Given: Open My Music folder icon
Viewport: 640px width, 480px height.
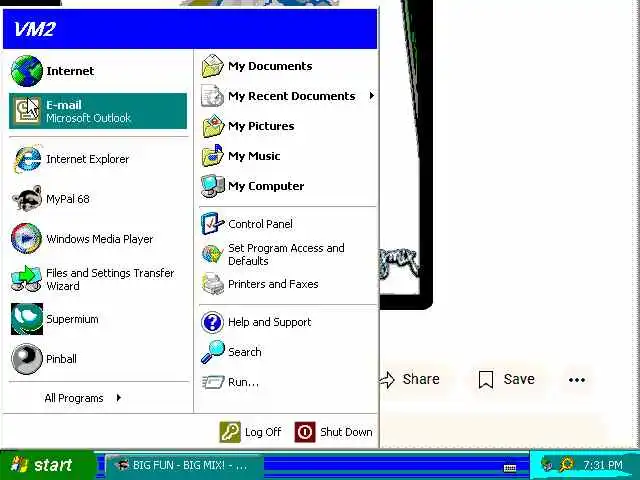Looking at the screenshot, I should 213,156.
